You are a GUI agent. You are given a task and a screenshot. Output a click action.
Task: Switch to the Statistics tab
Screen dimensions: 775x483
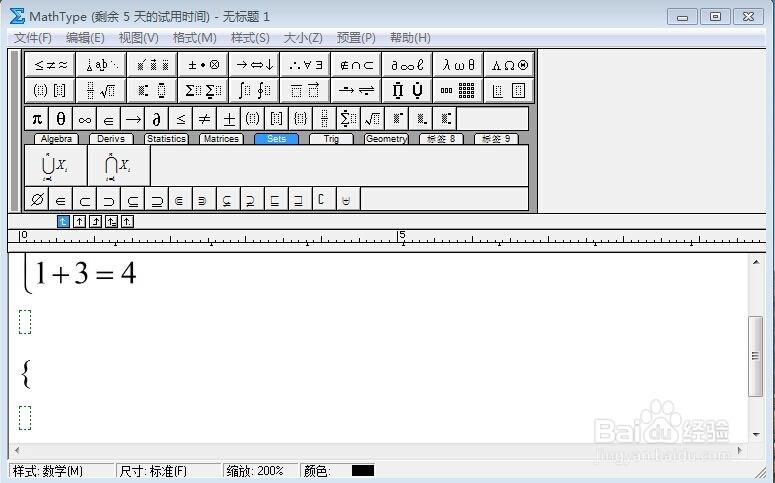(166, 139)
